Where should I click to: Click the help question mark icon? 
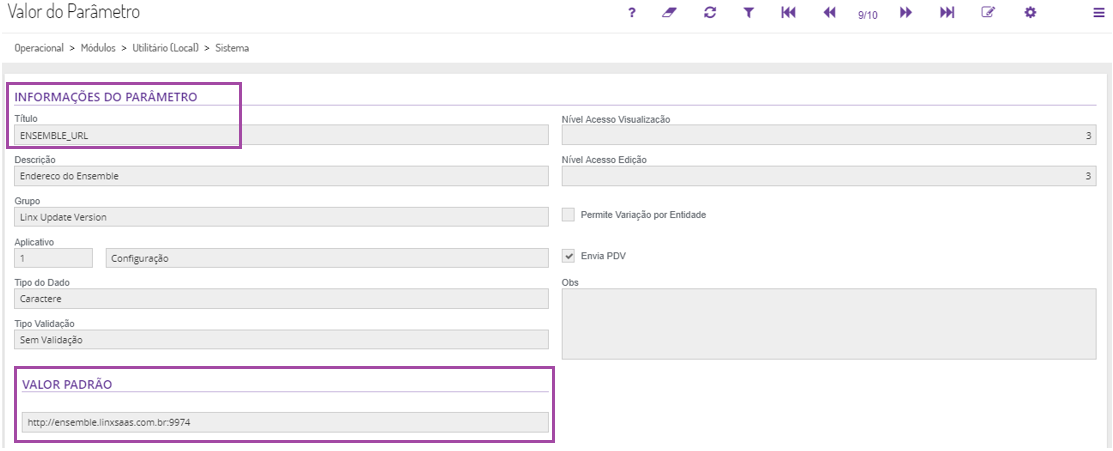point(632,13)
